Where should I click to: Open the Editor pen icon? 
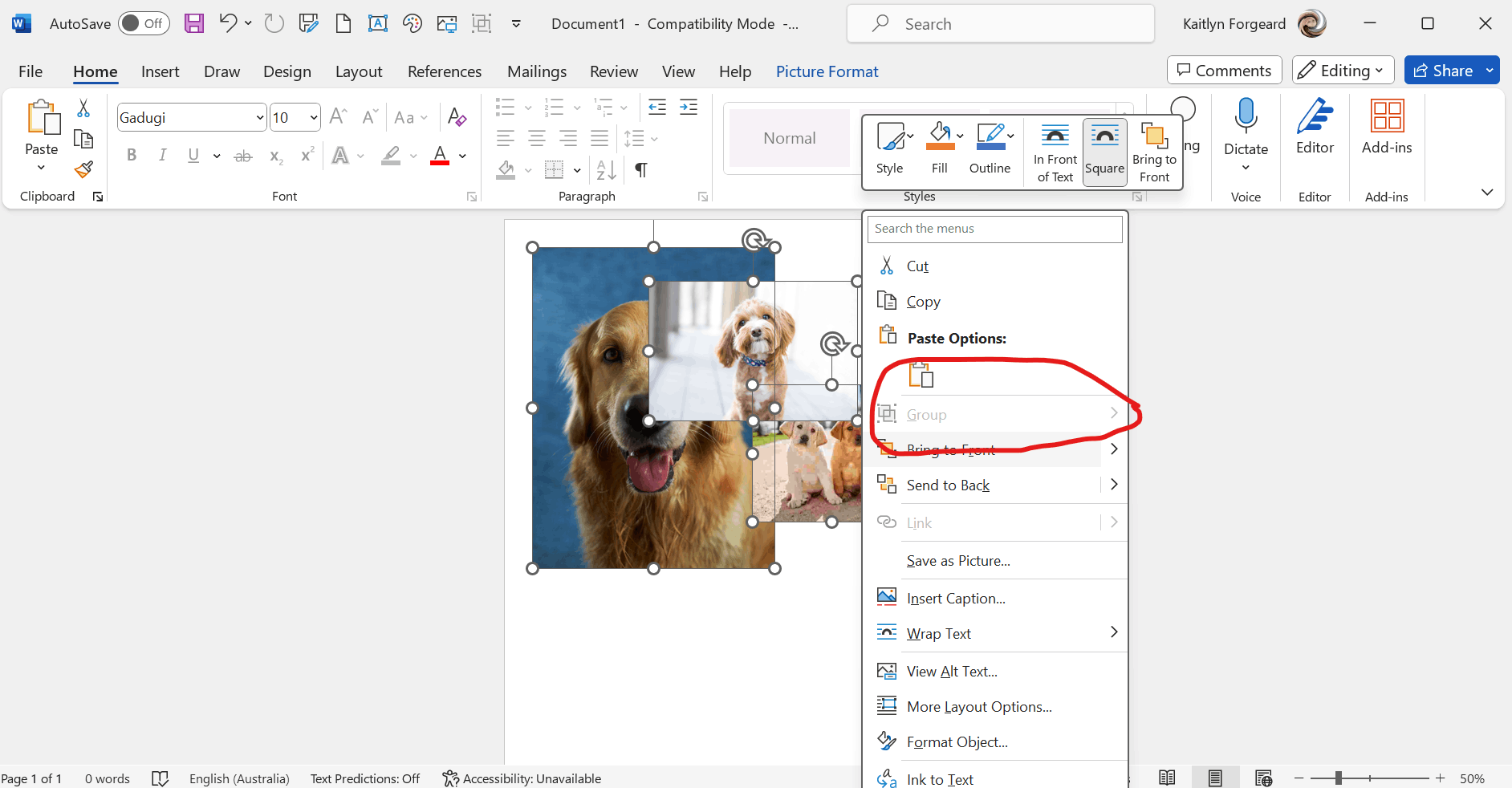coord(1315,116)
